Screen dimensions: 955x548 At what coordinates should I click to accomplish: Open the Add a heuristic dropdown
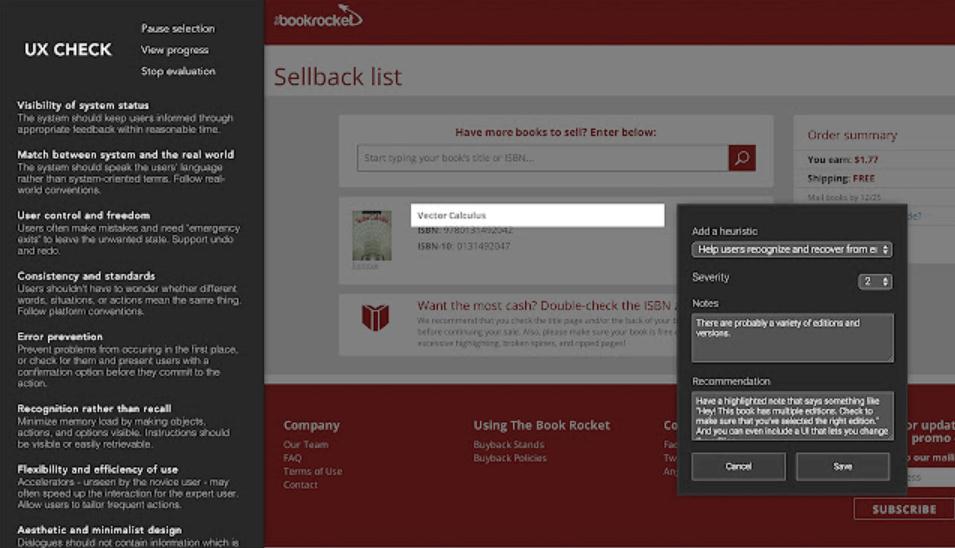[x=792, y=250]
